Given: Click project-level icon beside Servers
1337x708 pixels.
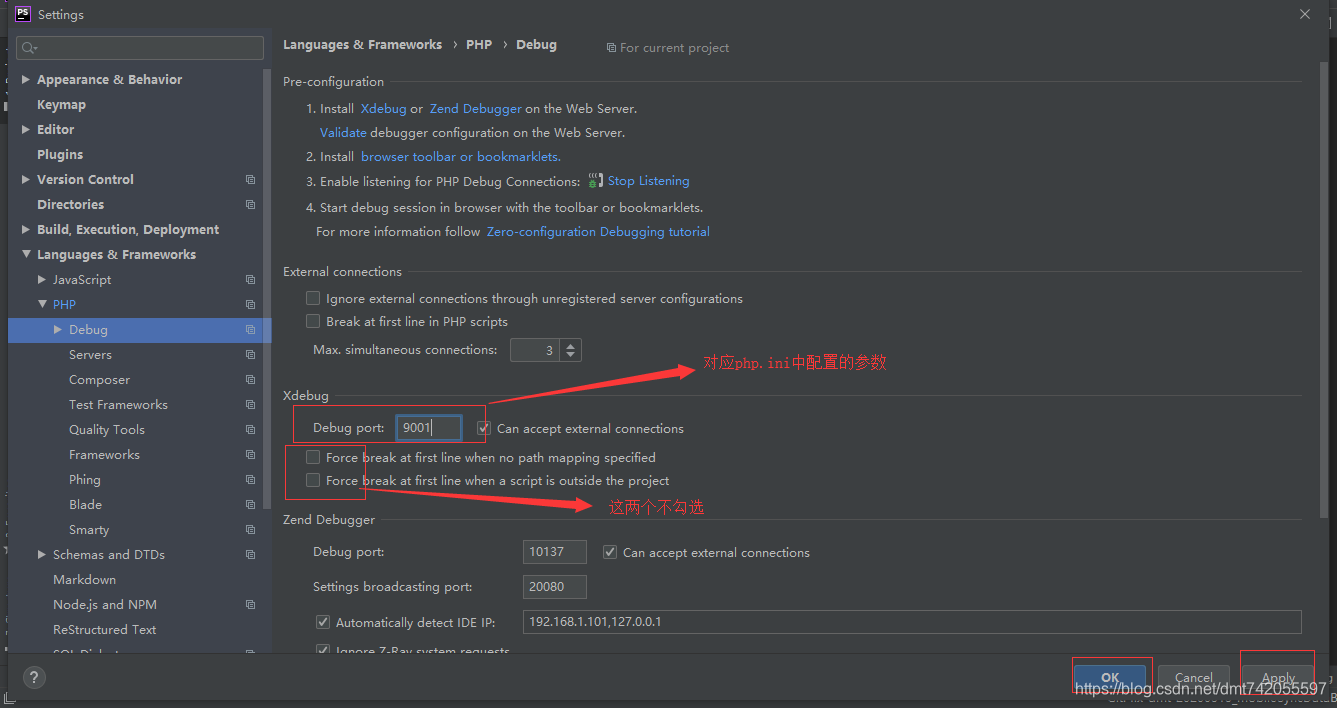Looking at the screenshot, I should coord(250,355).
